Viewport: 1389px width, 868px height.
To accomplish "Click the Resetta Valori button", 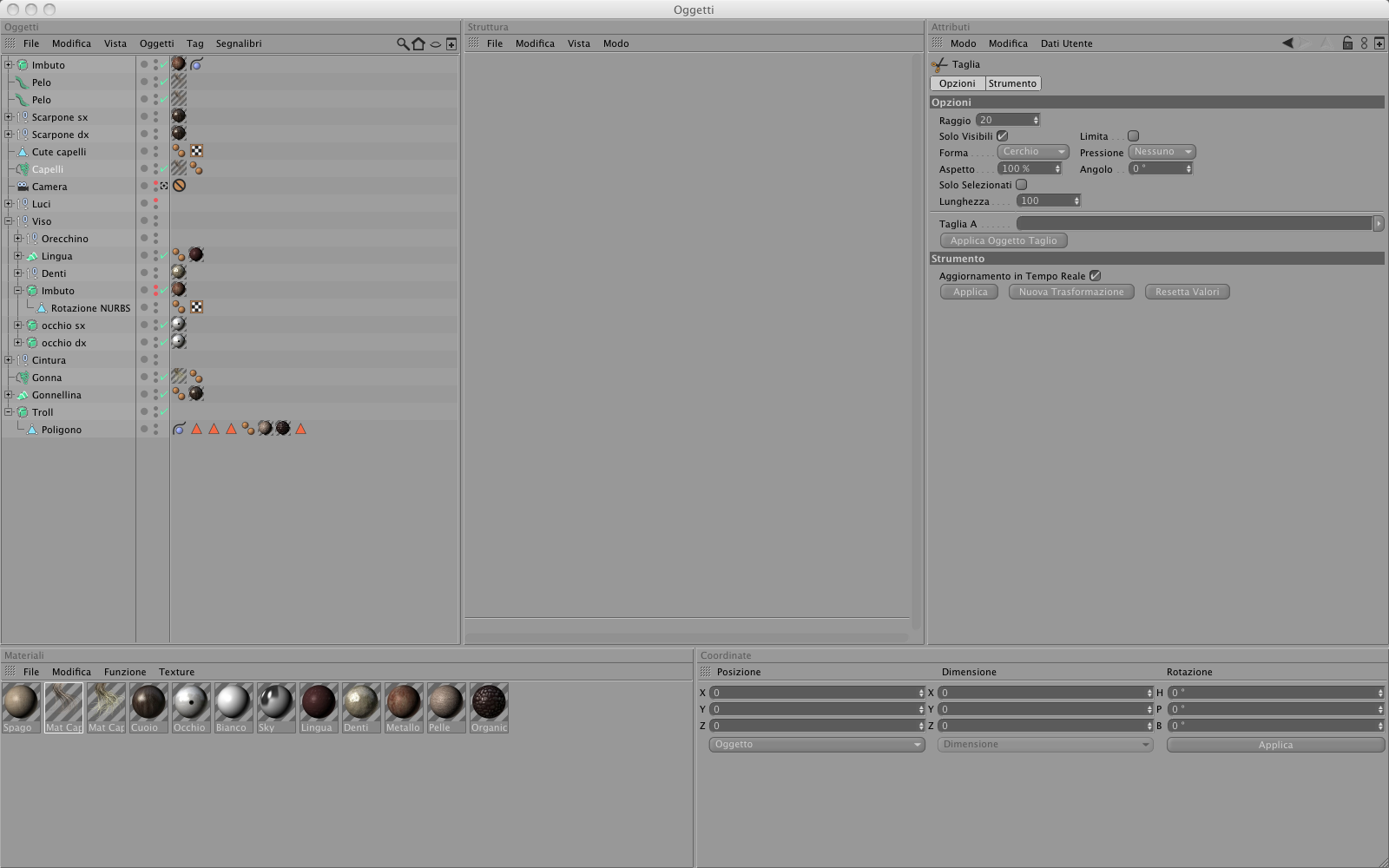I will pyautogui.click(x=1187, y=292).
